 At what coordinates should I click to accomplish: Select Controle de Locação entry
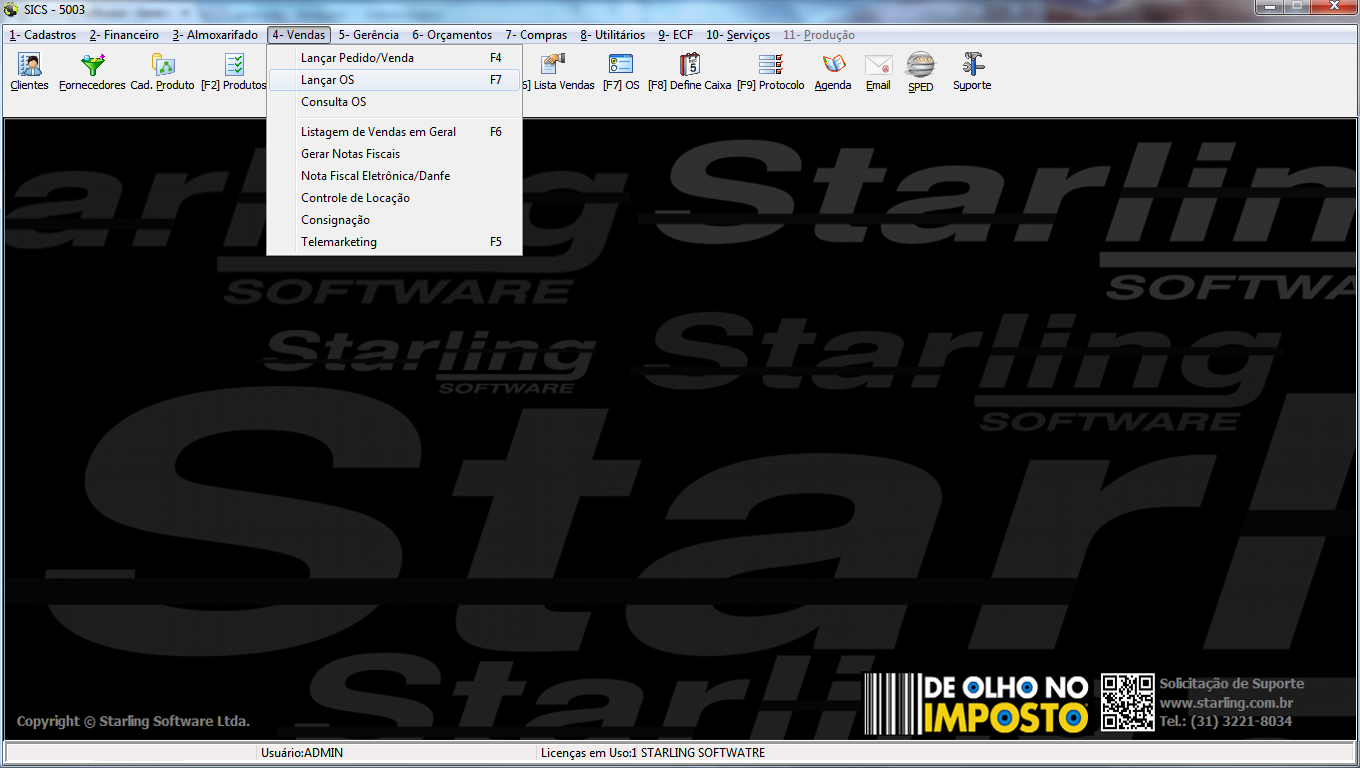pyautogui.click(x=394, y=198)
